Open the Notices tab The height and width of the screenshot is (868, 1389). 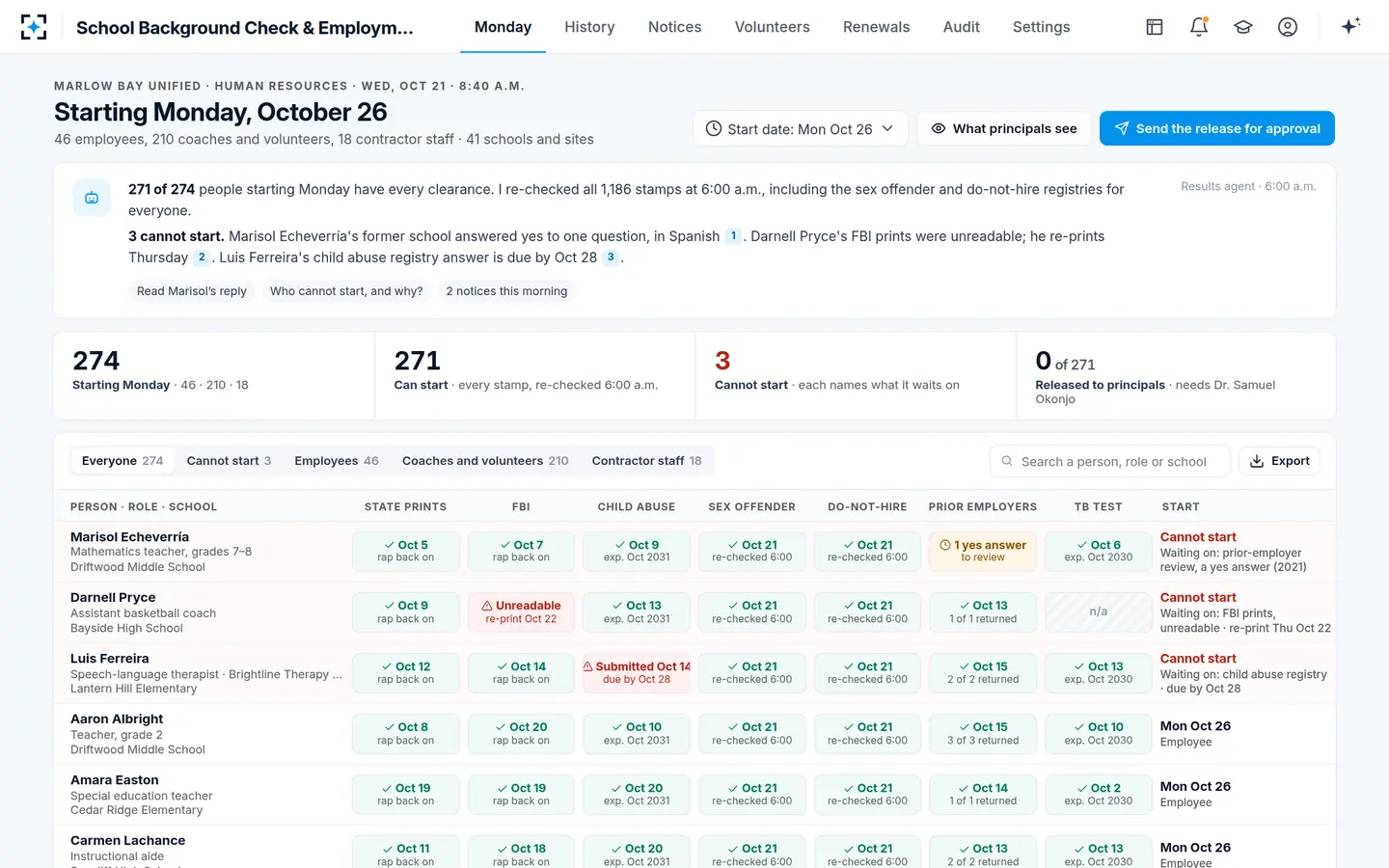coord(675,27)
